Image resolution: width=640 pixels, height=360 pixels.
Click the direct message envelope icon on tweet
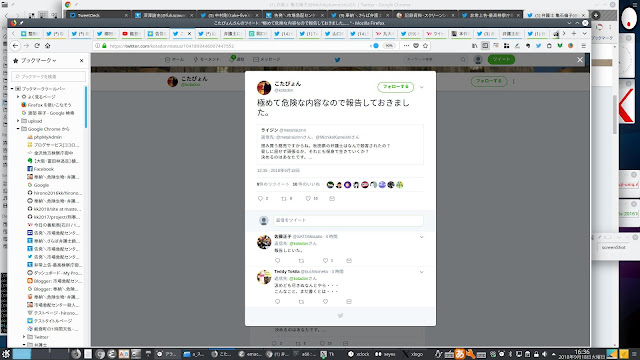tap(332, 199)
